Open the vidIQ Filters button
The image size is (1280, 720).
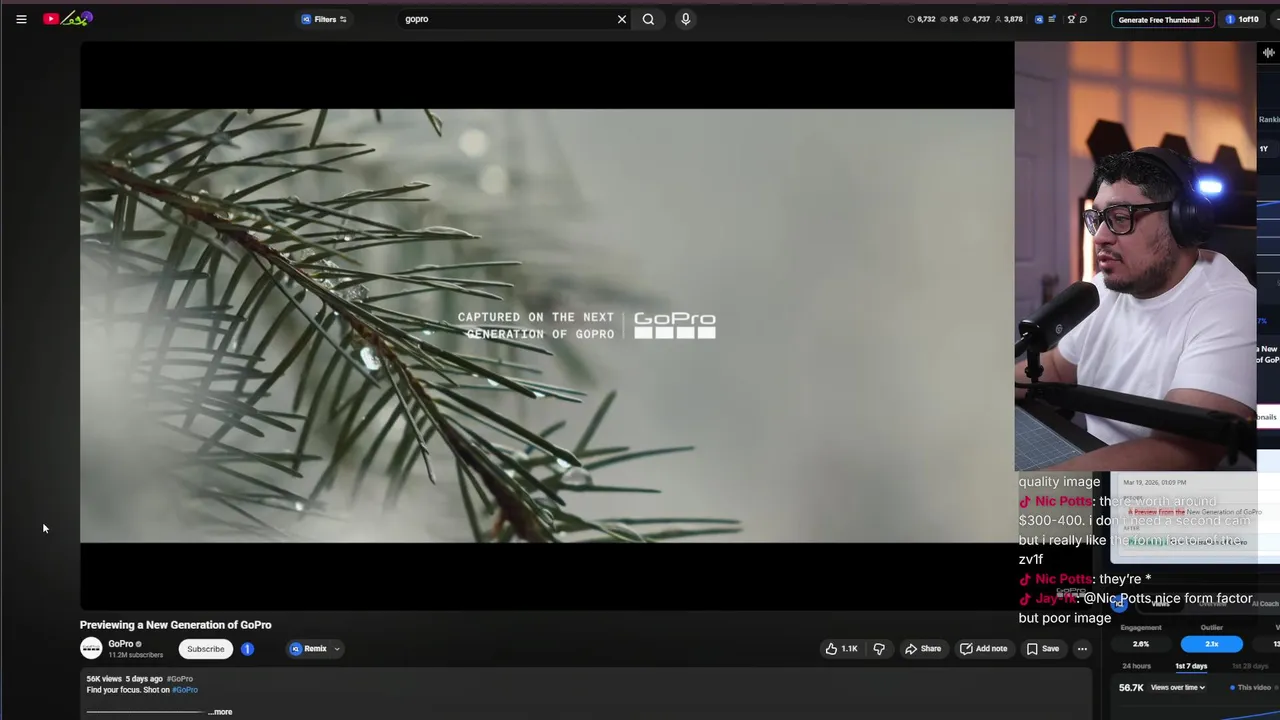tap(324, 19)
